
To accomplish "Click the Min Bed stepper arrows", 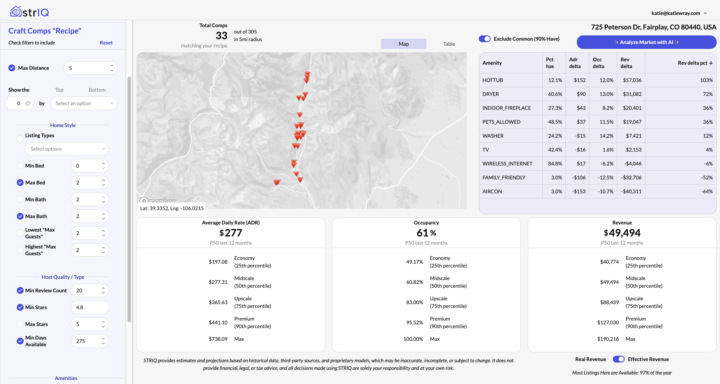I will click(103, 166).
